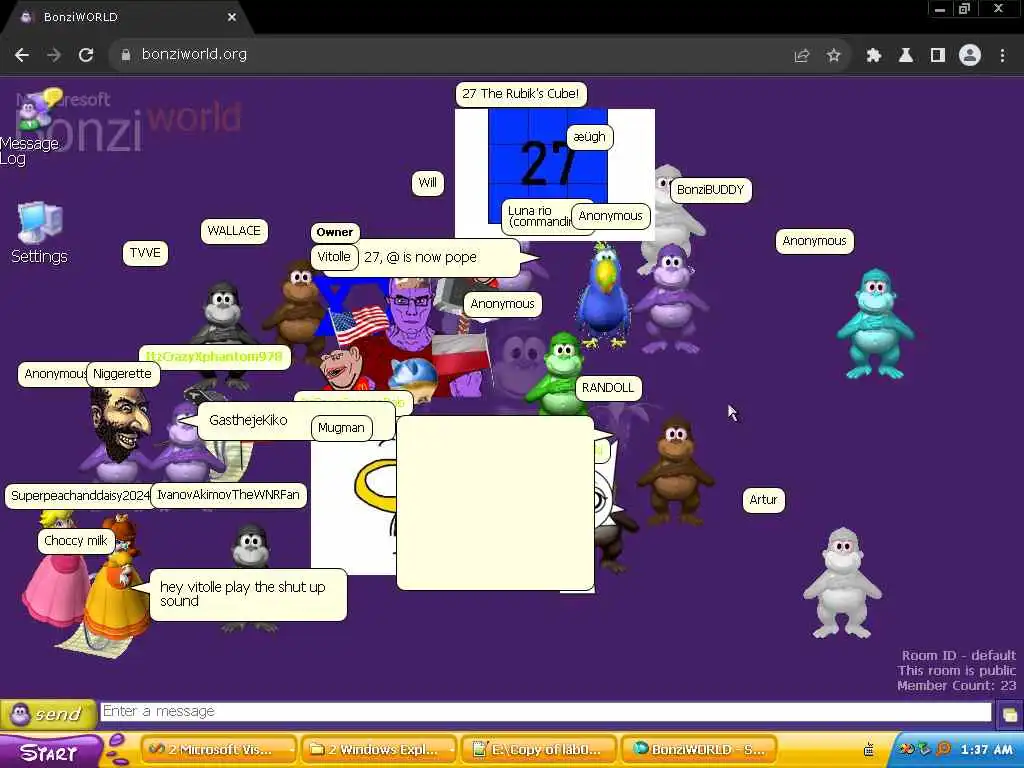
Task: Open the Settings computer icon
Action: click(39, 232)
